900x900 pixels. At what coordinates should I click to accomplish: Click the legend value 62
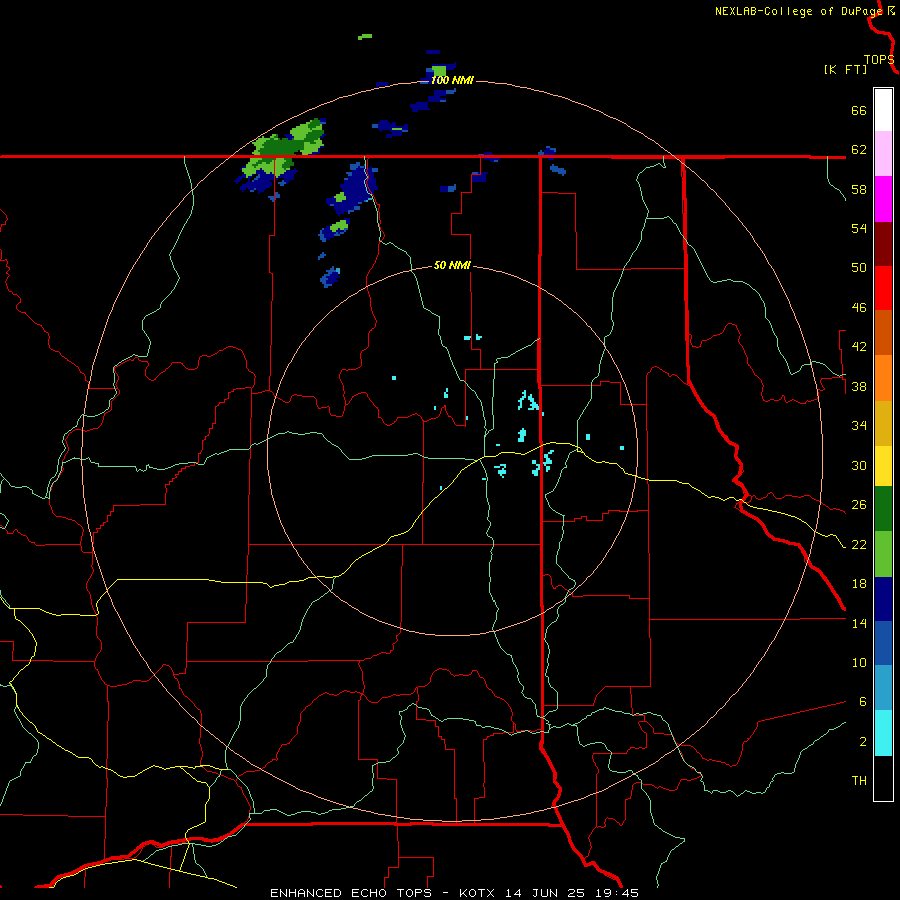tap(859, 150)
